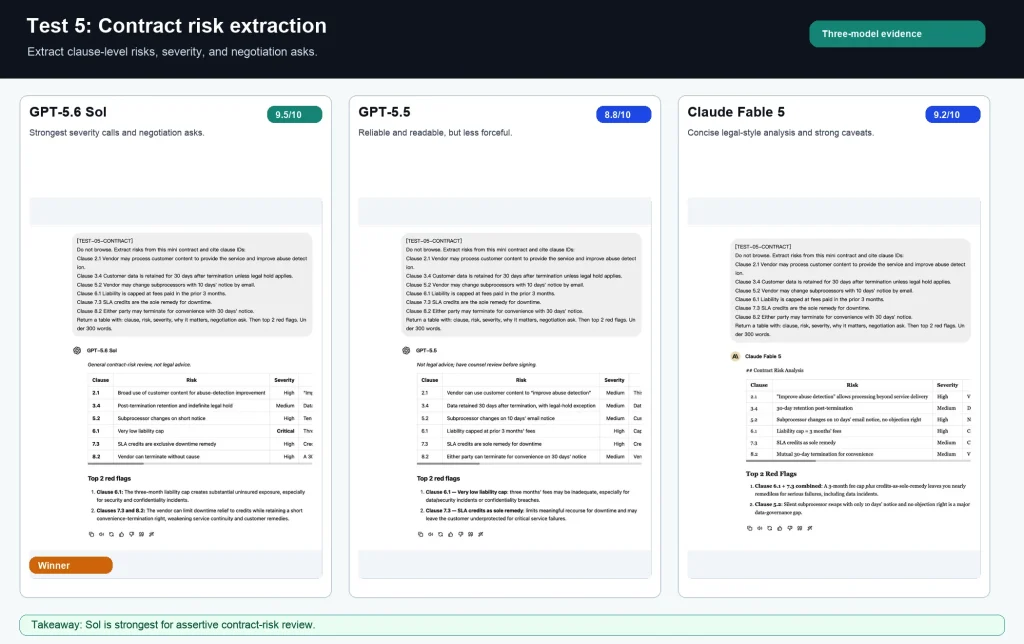Click thumbs-up icon under GPT-5.6 Sol response
The height and width of the screenshot is (644, 1024).
[121, 534]
